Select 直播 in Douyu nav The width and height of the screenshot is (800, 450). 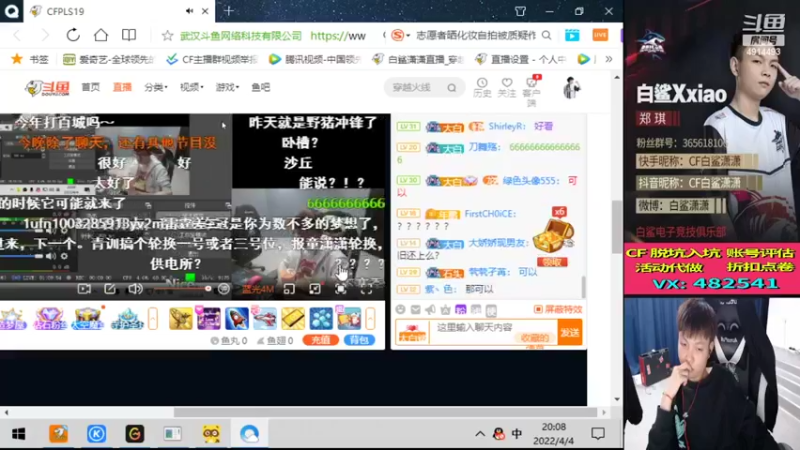point(122,87)
